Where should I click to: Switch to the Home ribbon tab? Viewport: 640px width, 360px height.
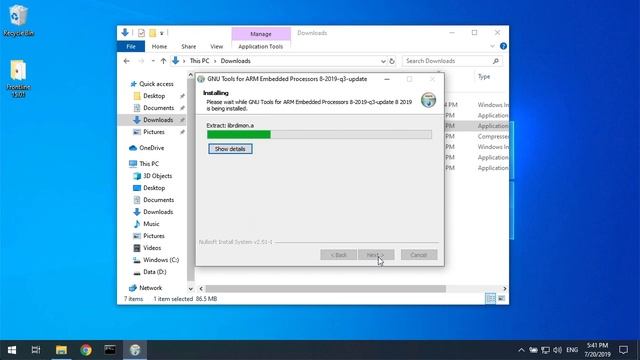click(159, 47)
